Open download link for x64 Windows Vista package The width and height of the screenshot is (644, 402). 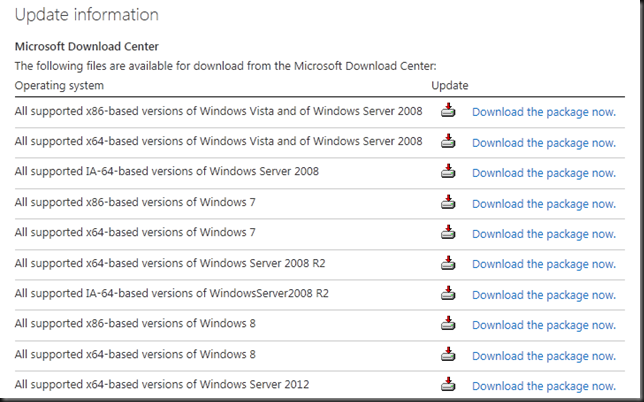pos(544,143)
